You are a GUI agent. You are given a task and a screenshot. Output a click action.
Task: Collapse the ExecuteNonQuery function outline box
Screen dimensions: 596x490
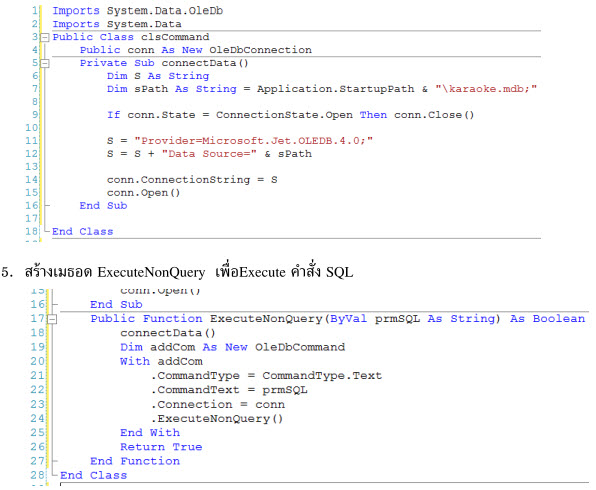click(x=52, y=319)
